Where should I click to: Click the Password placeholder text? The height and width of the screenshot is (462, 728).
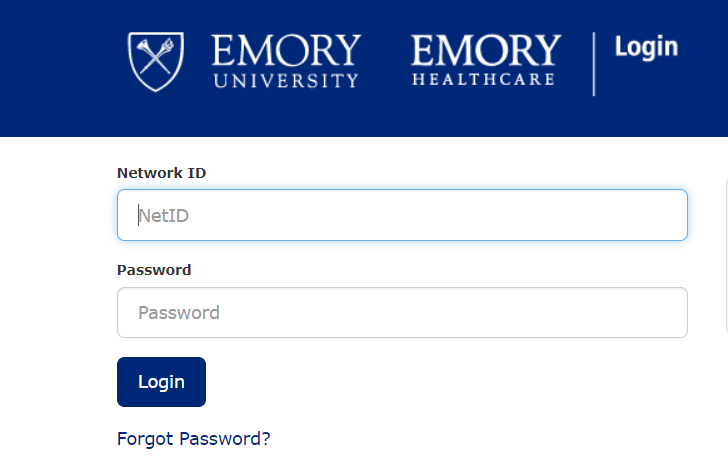pos(179,313)
